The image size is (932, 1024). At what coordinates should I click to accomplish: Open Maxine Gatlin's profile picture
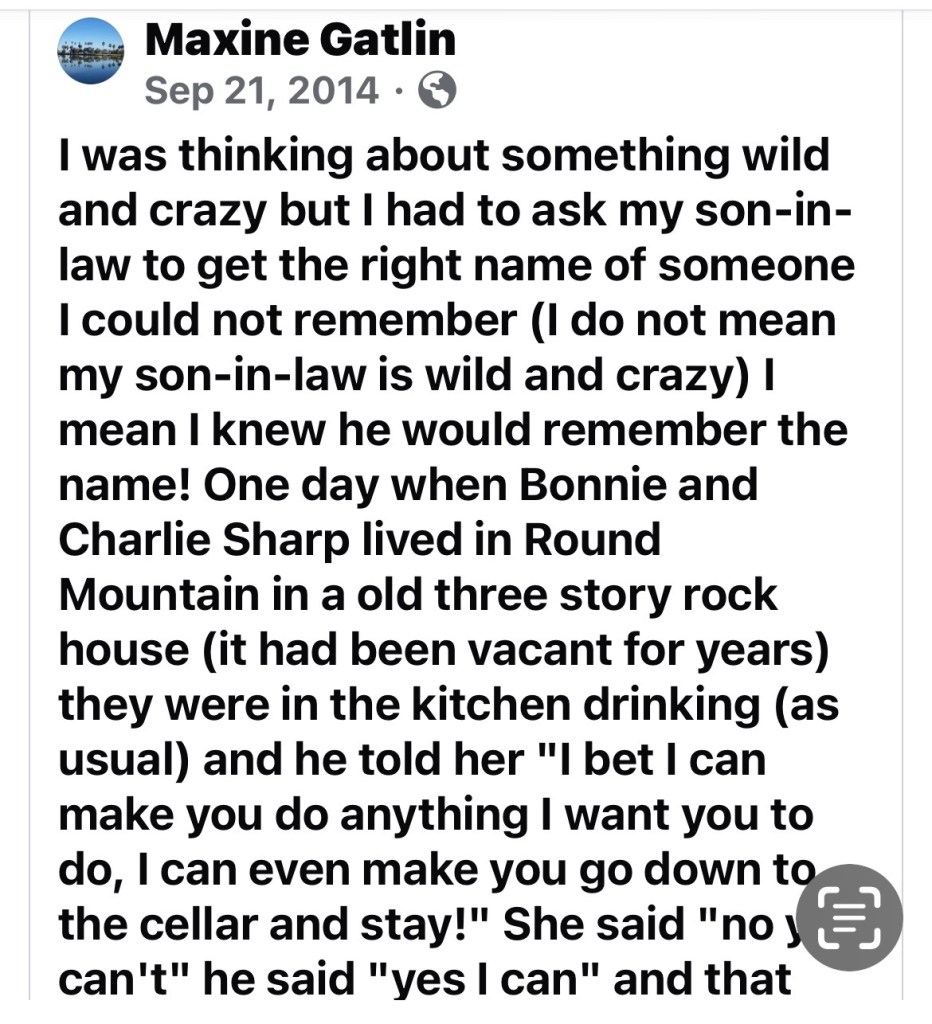pos(92,53)
